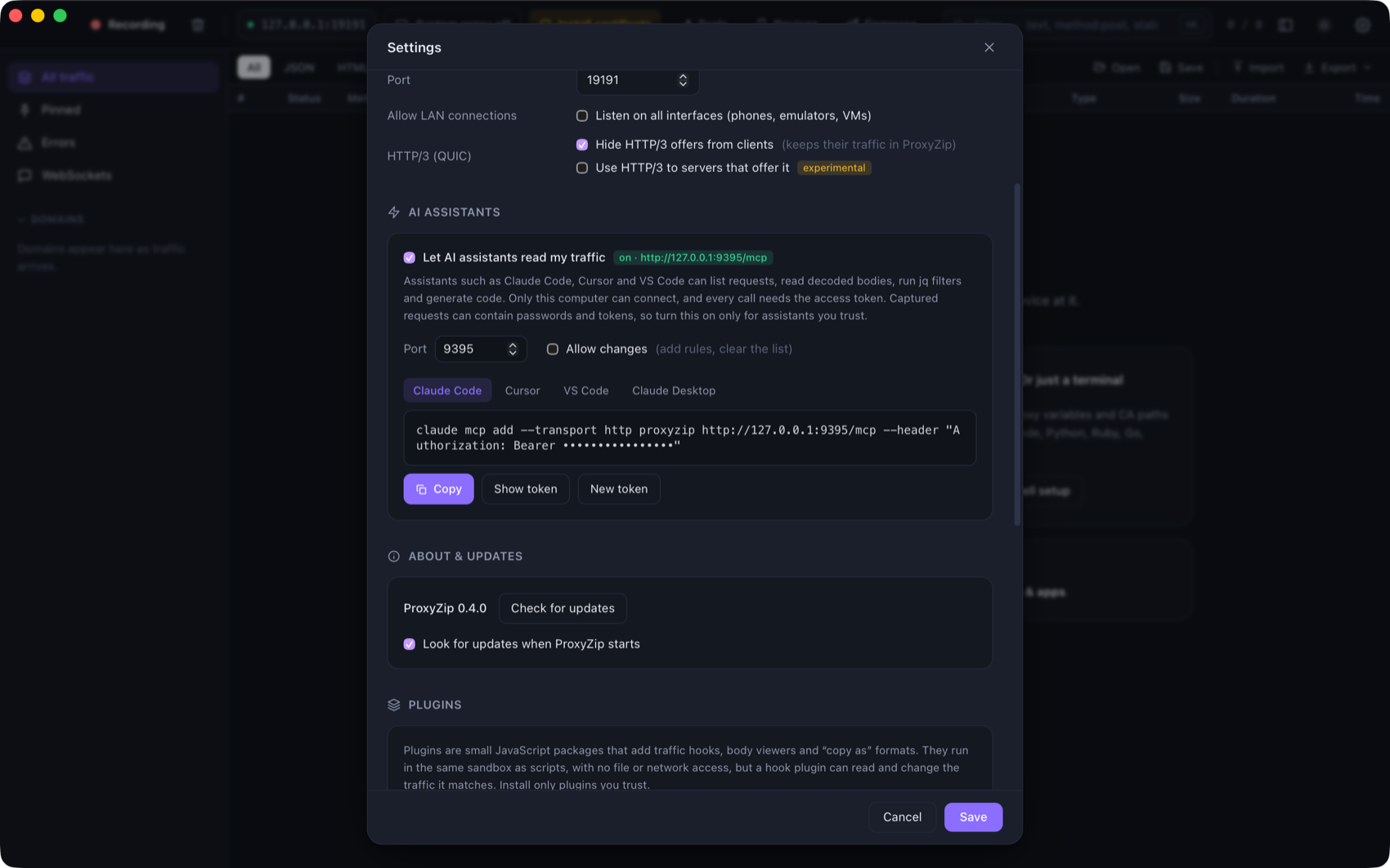1390x868 pixels.
Task: Generate a New token
Action: pos(619,489)
